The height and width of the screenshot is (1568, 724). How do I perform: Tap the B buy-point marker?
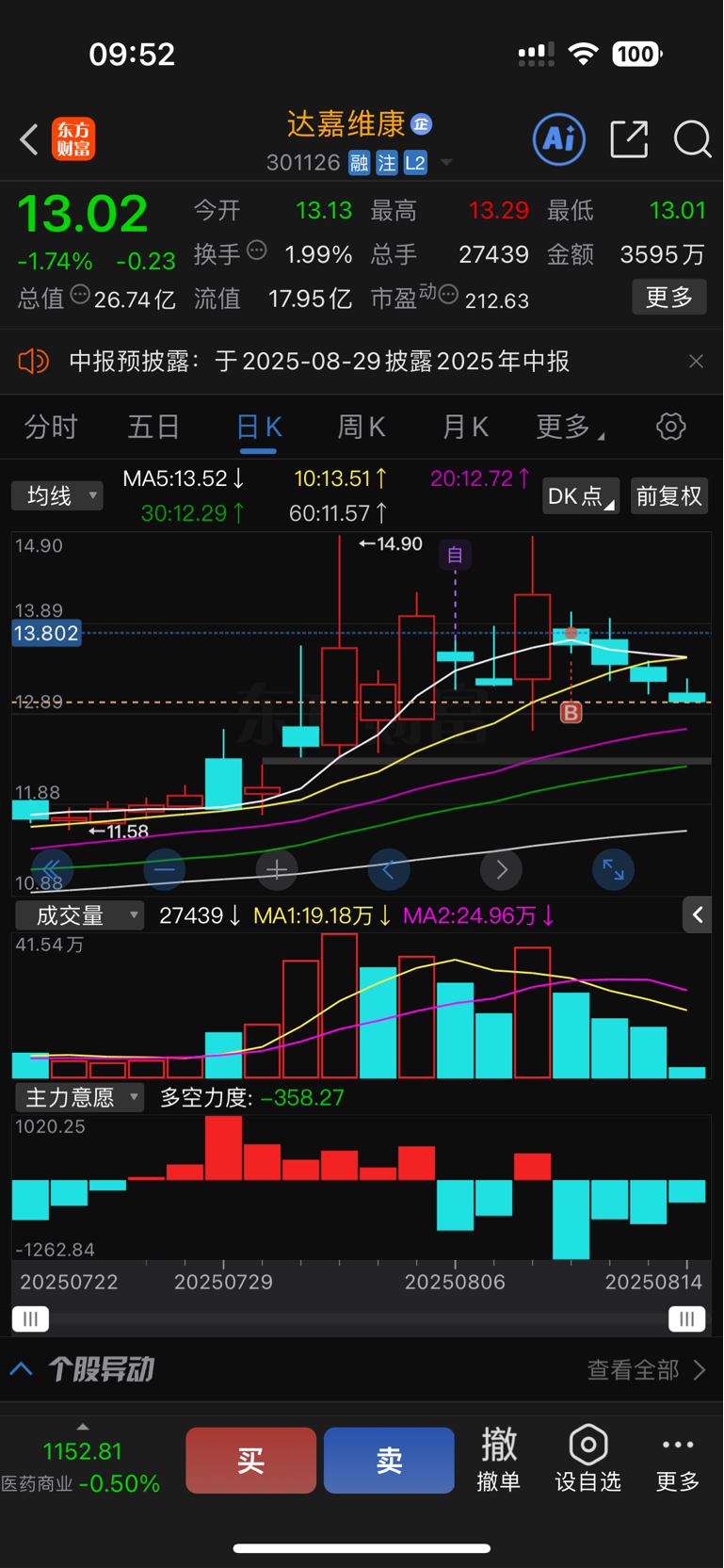[x=571, y=713]
